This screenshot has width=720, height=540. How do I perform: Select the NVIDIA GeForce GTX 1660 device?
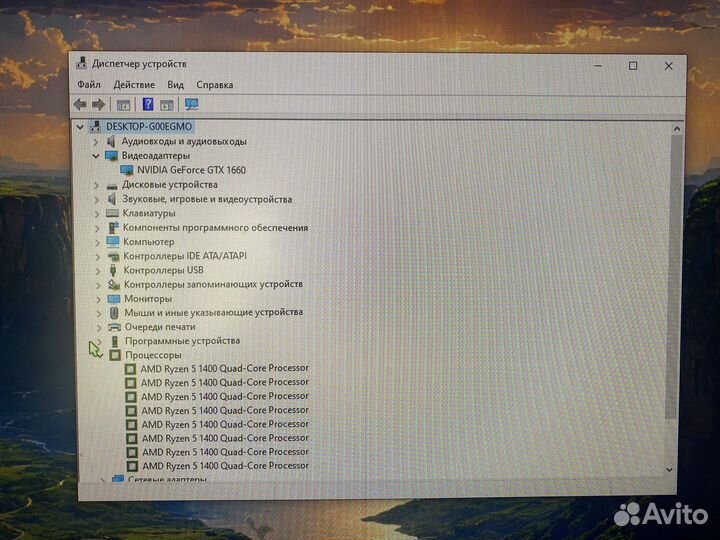197,170
